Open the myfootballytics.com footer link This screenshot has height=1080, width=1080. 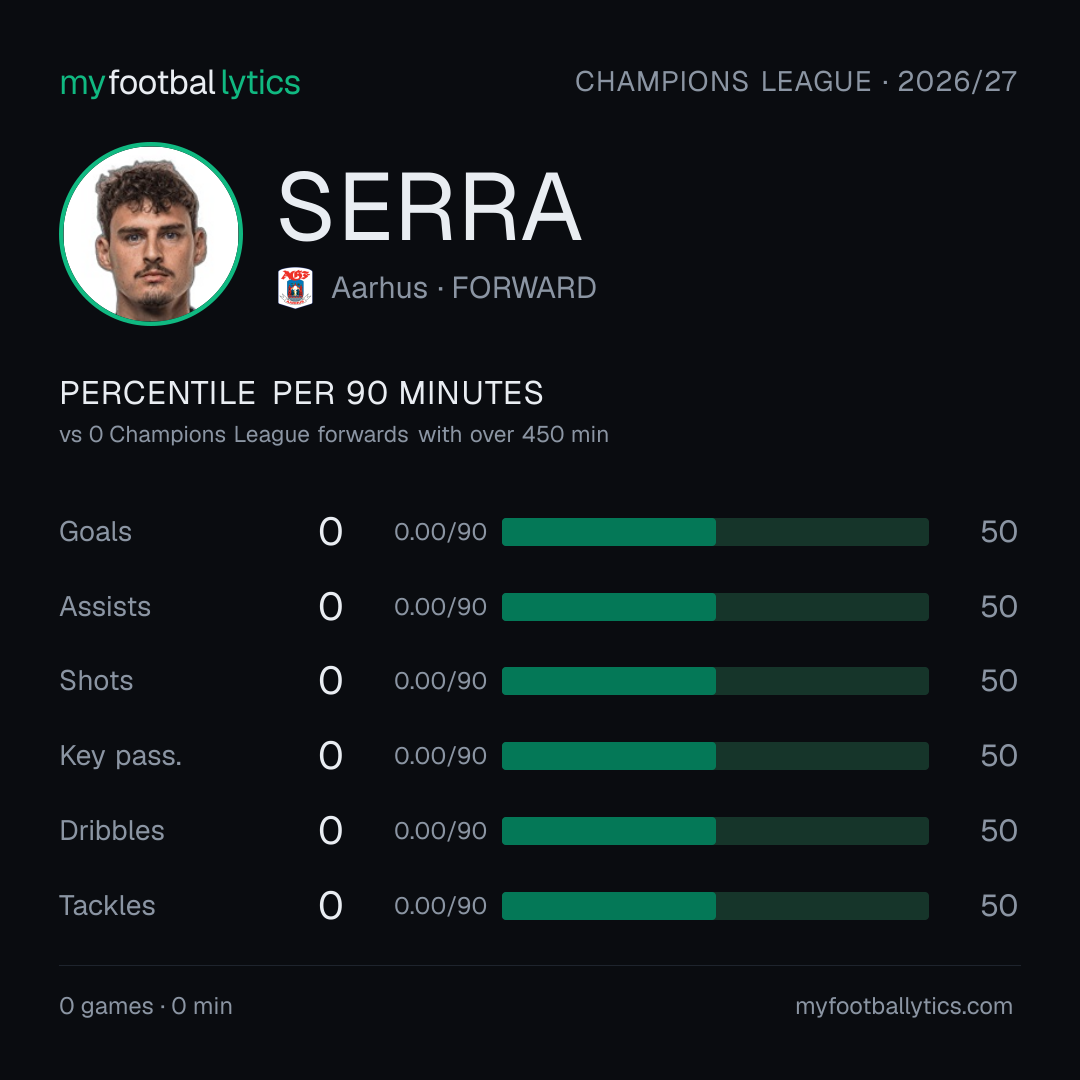coord(904,1006)
